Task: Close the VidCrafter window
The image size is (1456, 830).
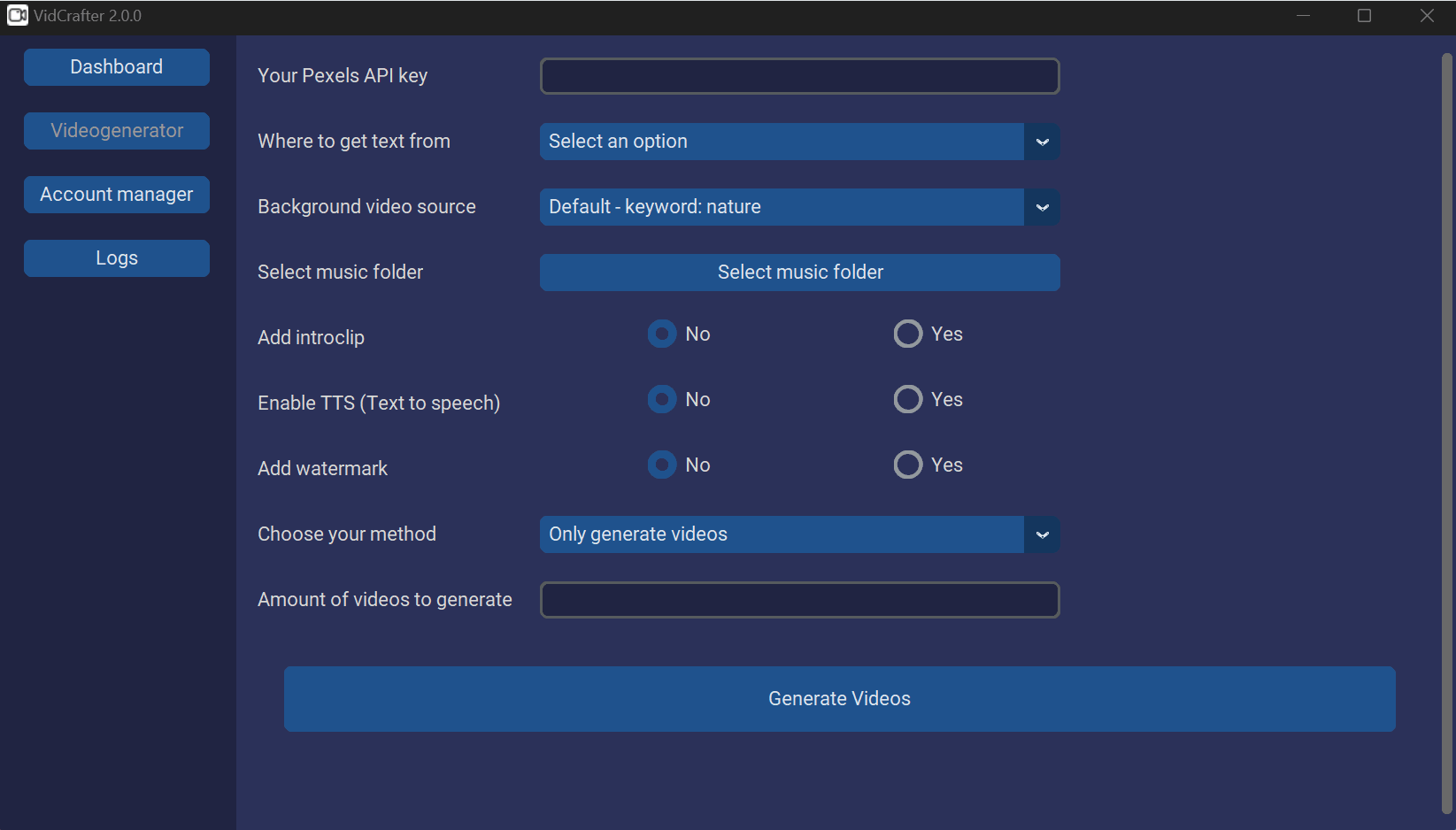Action: 1426,16
